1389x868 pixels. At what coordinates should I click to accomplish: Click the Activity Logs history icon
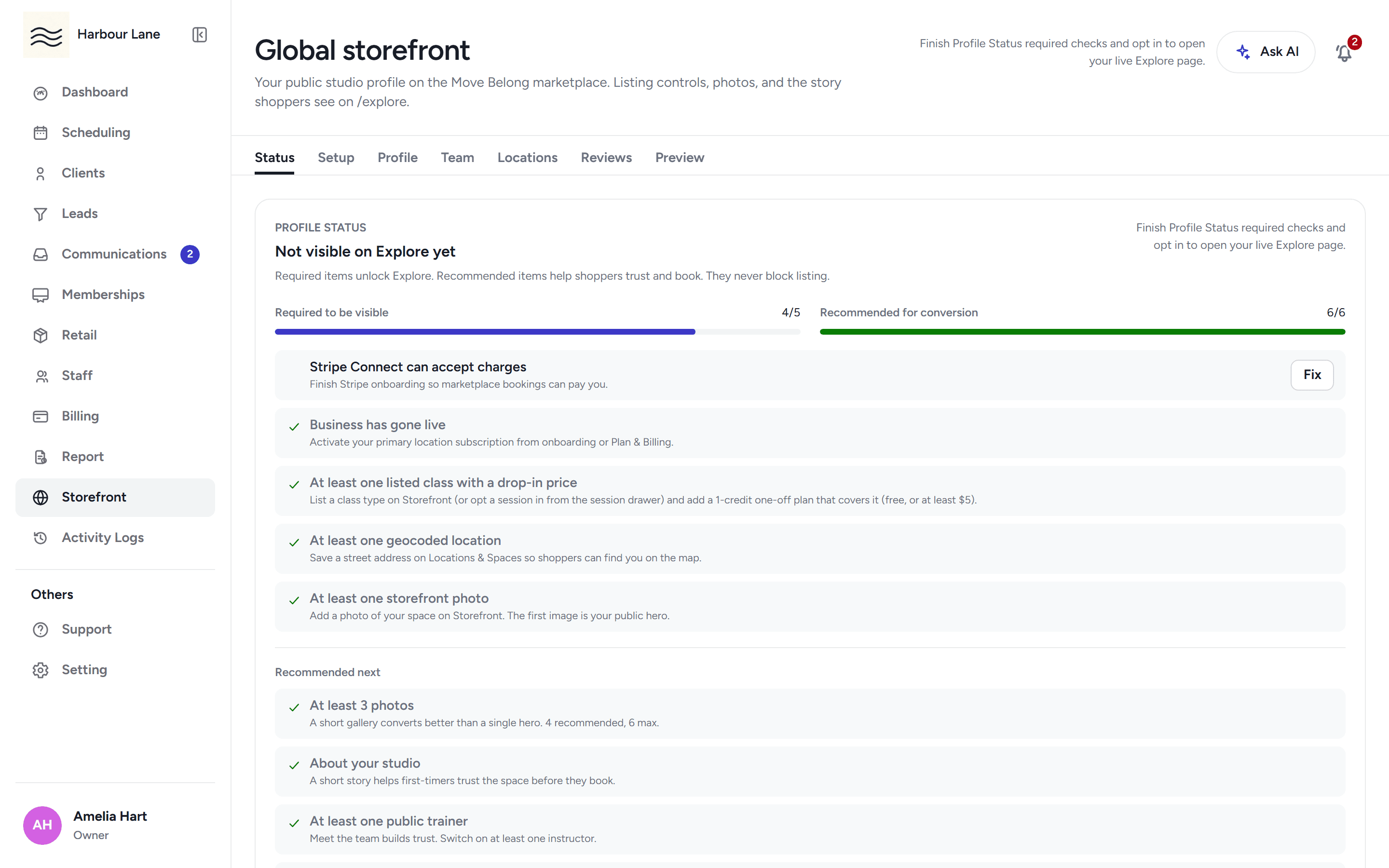tap(40, 538)
